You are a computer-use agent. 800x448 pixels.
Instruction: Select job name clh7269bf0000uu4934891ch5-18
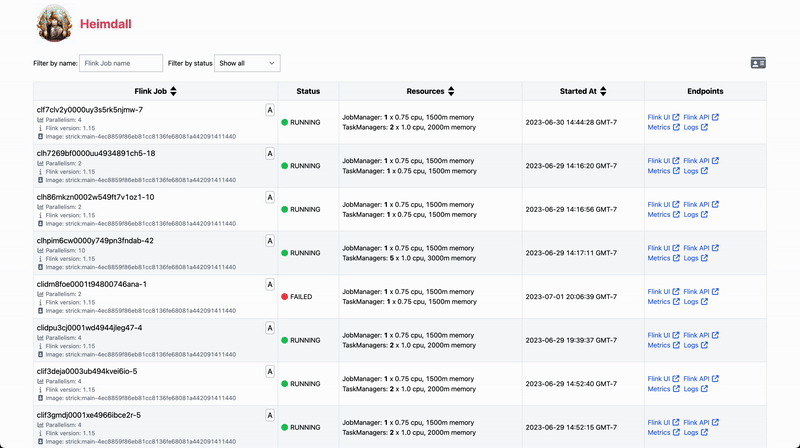pyautogui.click(x=96, y=153)
